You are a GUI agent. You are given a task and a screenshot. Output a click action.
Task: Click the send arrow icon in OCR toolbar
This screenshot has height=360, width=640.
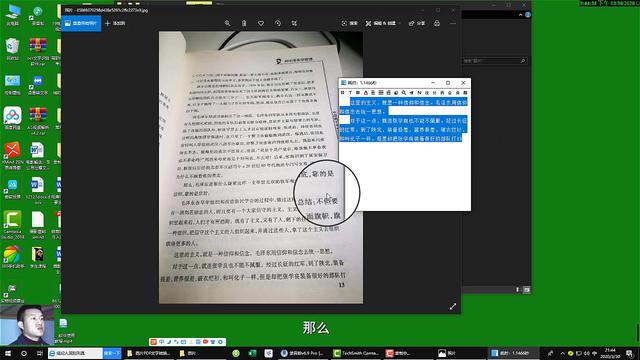coord(411,93)
